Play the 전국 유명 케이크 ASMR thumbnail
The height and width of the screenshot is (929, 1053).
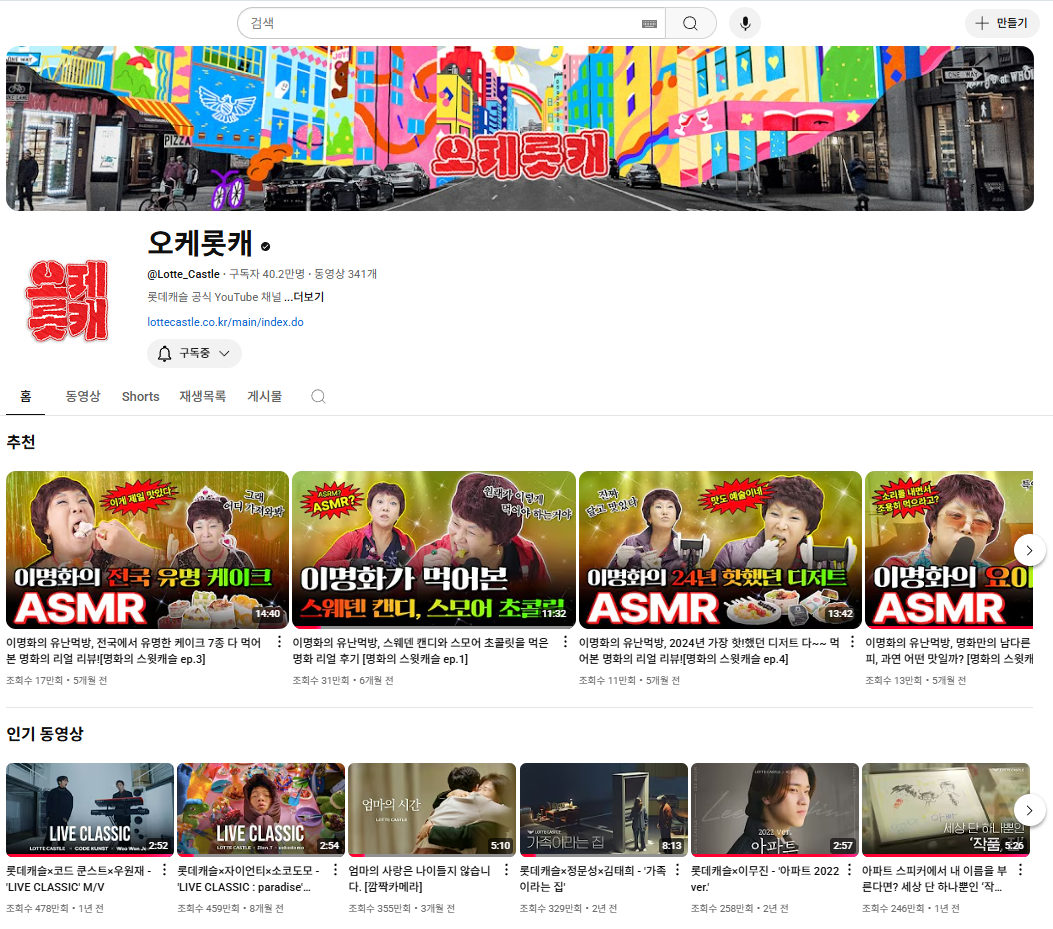point(147,550)
